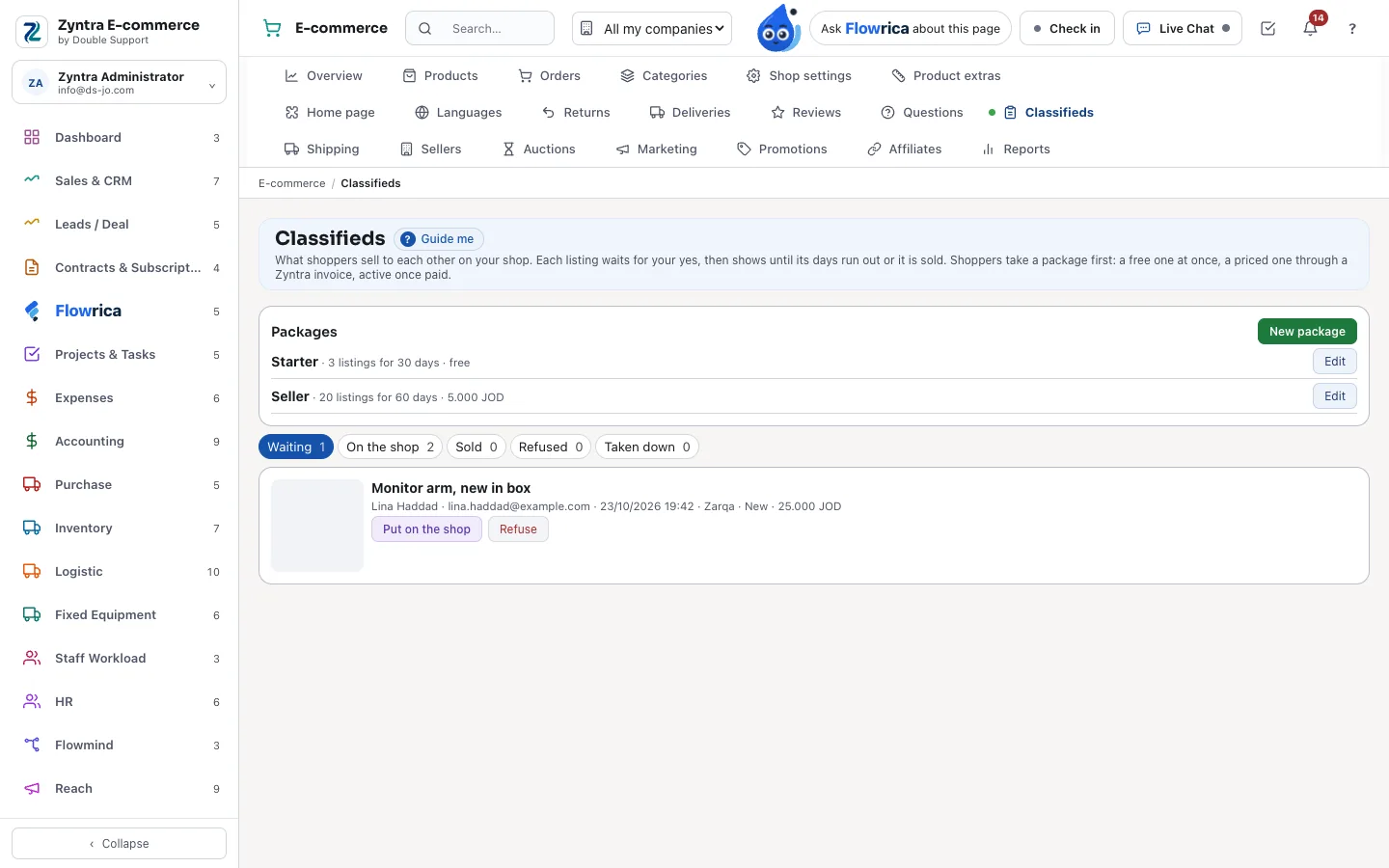1389x868 pixels.
Task: Open Logistic module
Action: (120, 572)
